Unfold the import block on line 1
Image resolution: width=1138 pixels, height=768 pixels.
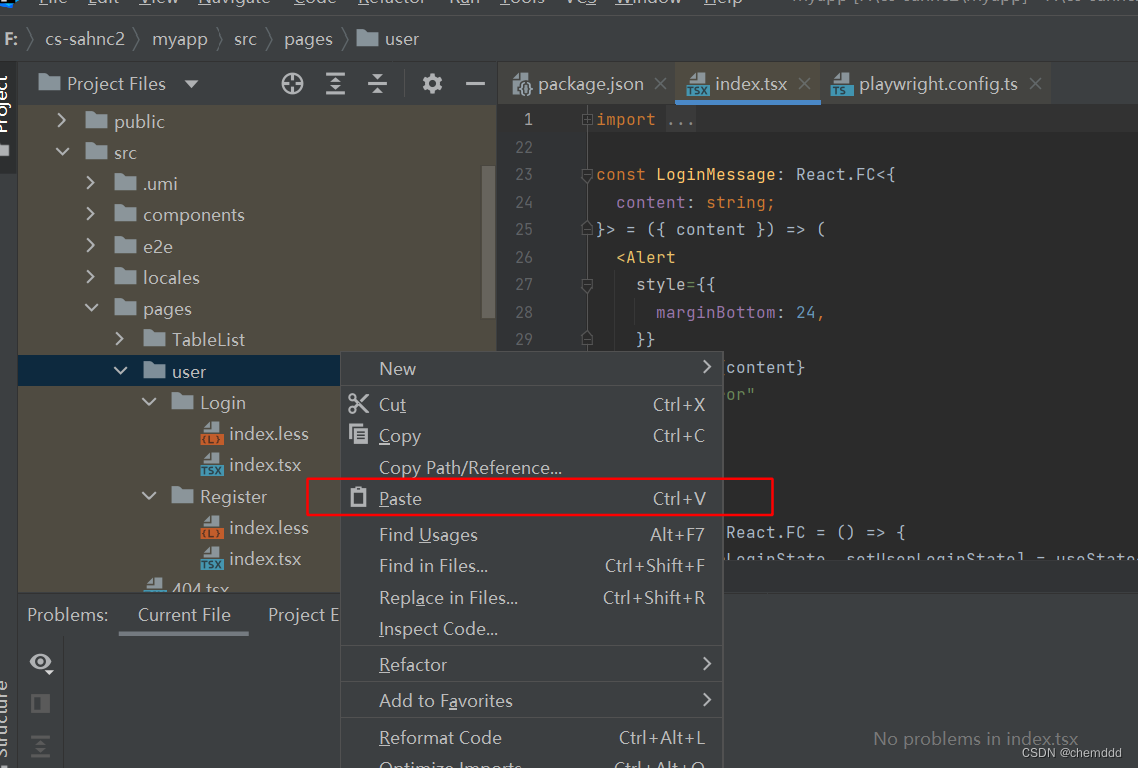(587, 119)
